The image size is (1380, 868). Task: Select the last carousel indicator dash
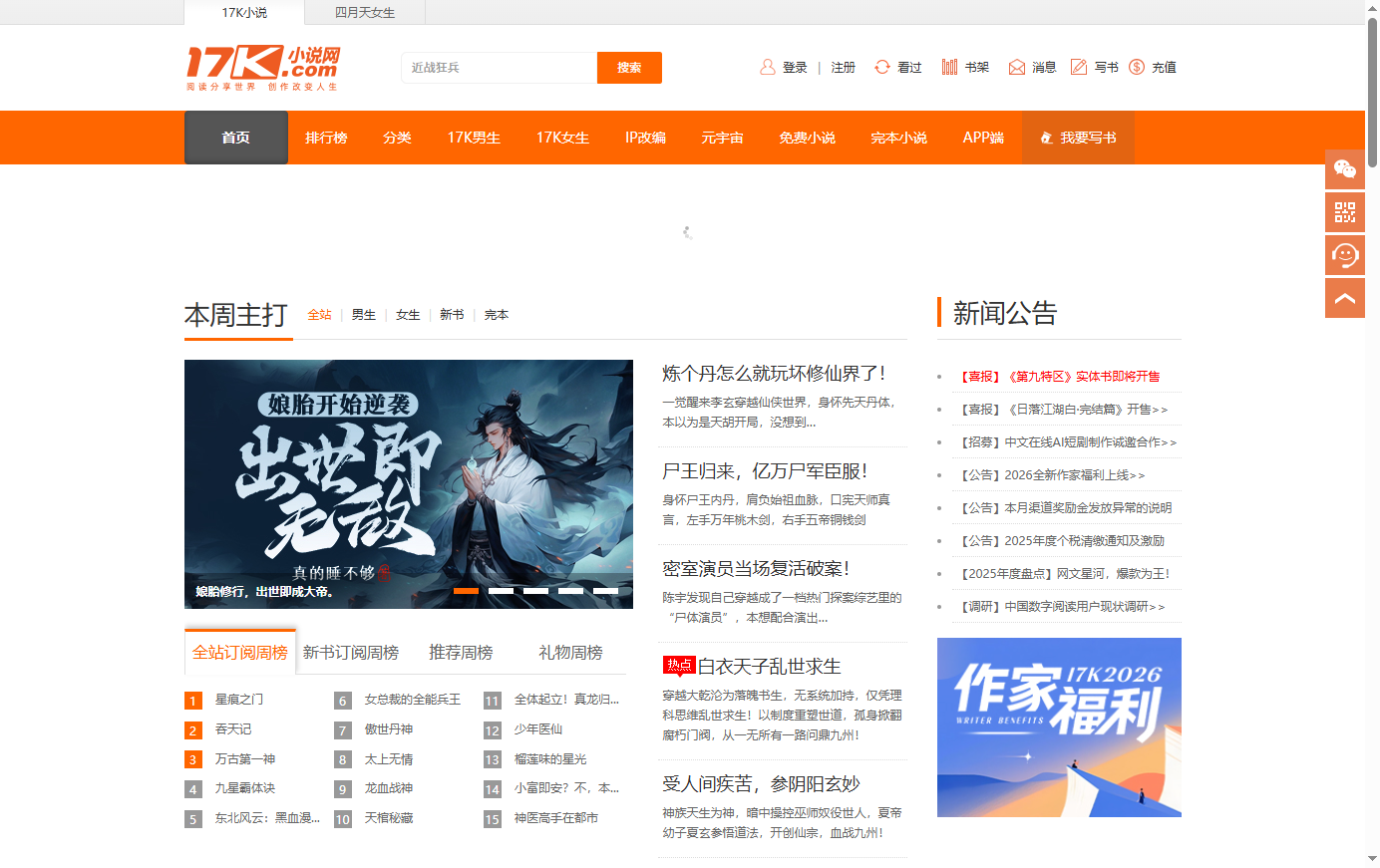605,591
